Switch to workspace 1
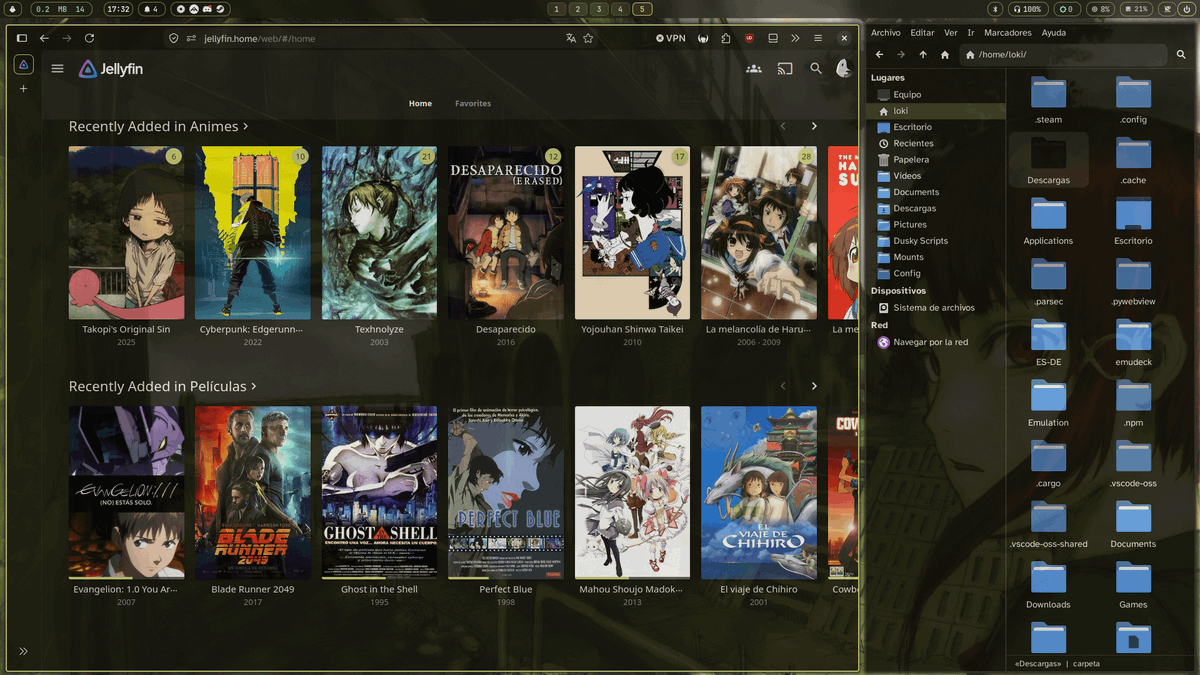 coord(557,9)
